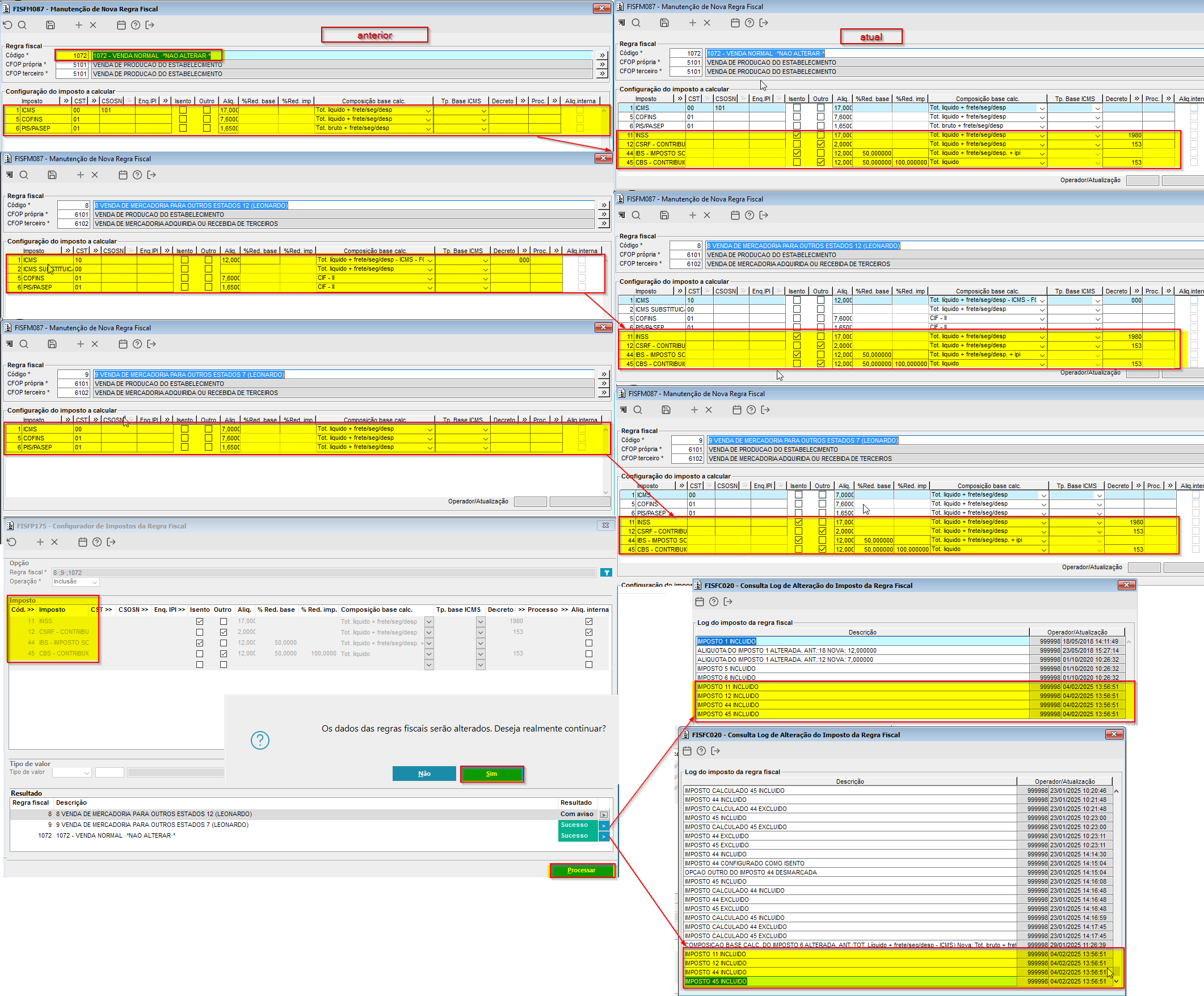Open help icon in Configurador de Impostos toolbar

pyautogui.click(x=97, y=542)
